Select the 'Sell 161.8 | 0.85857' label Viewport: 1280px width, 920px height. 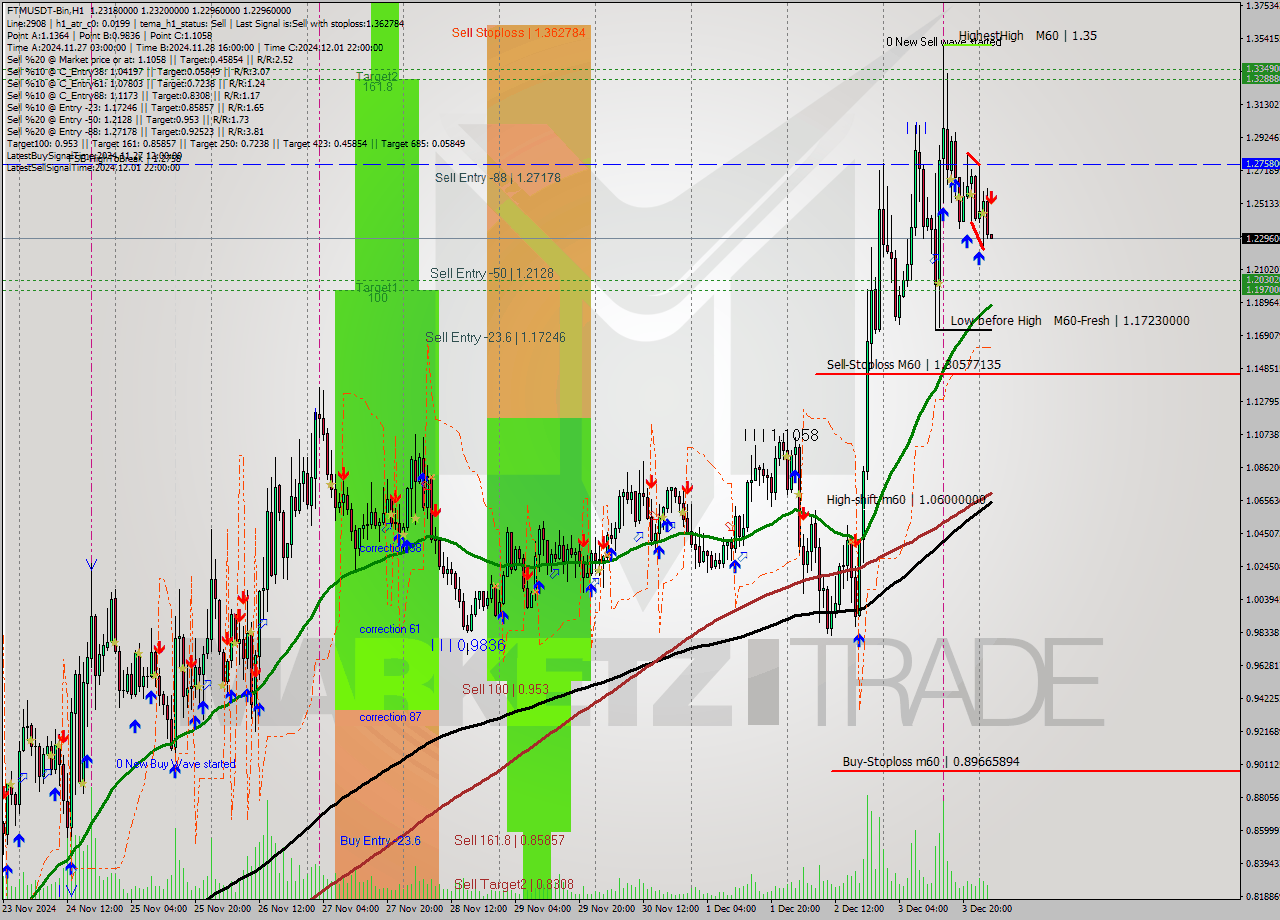509,841
